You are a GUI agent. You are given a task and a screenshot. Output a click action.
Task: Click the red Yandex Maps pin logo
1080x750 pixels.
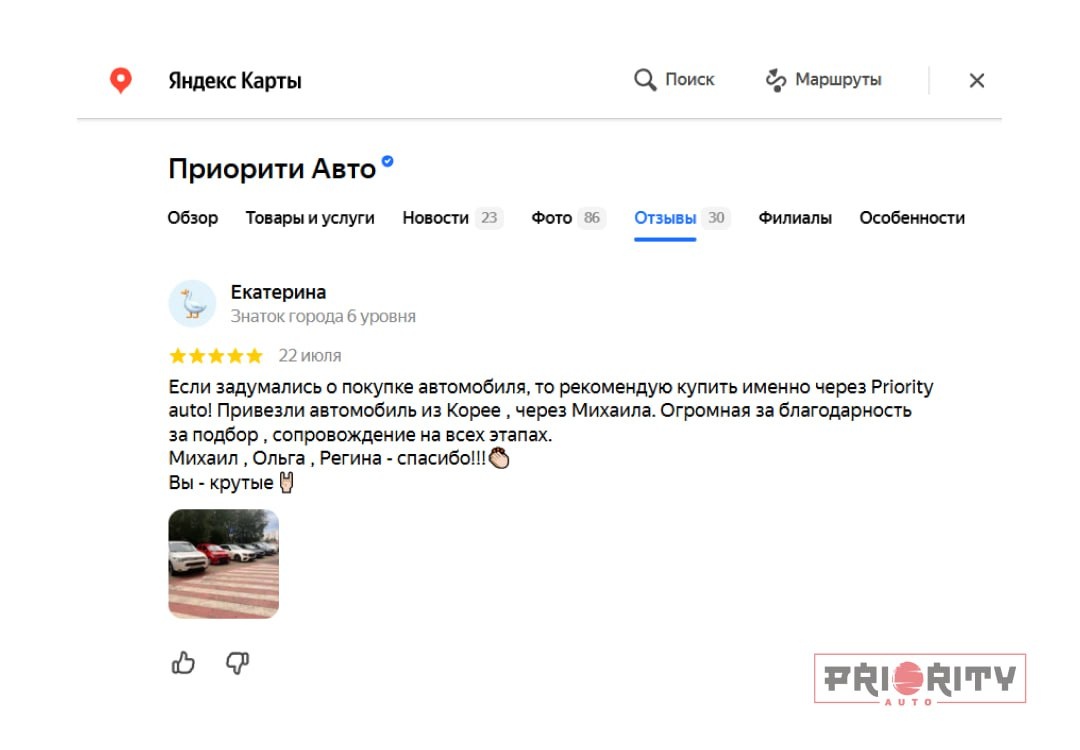(x=121, y=81)
